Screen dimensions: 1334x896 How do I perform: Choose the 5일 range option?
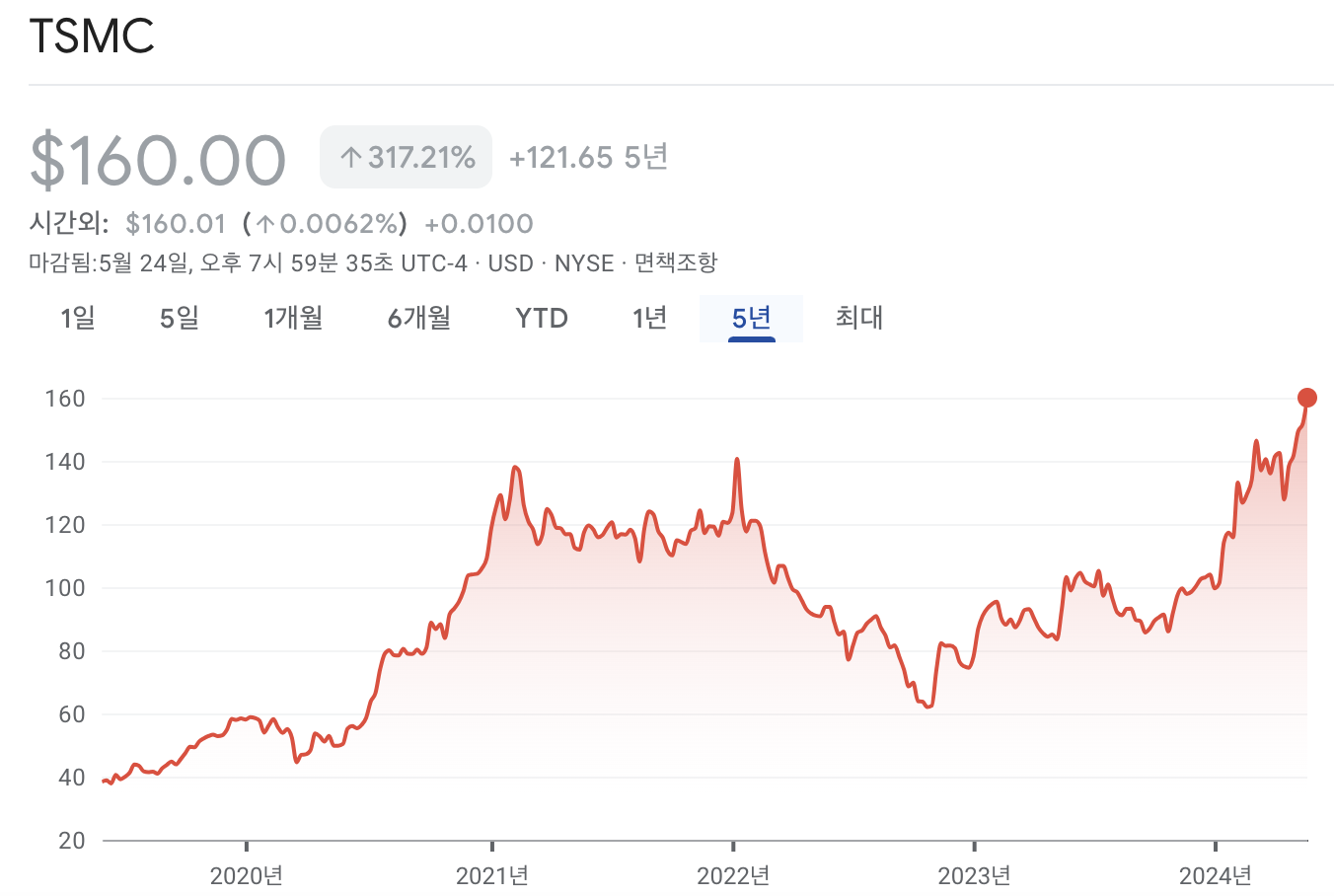pyautogui.click(x=178, y=318)
